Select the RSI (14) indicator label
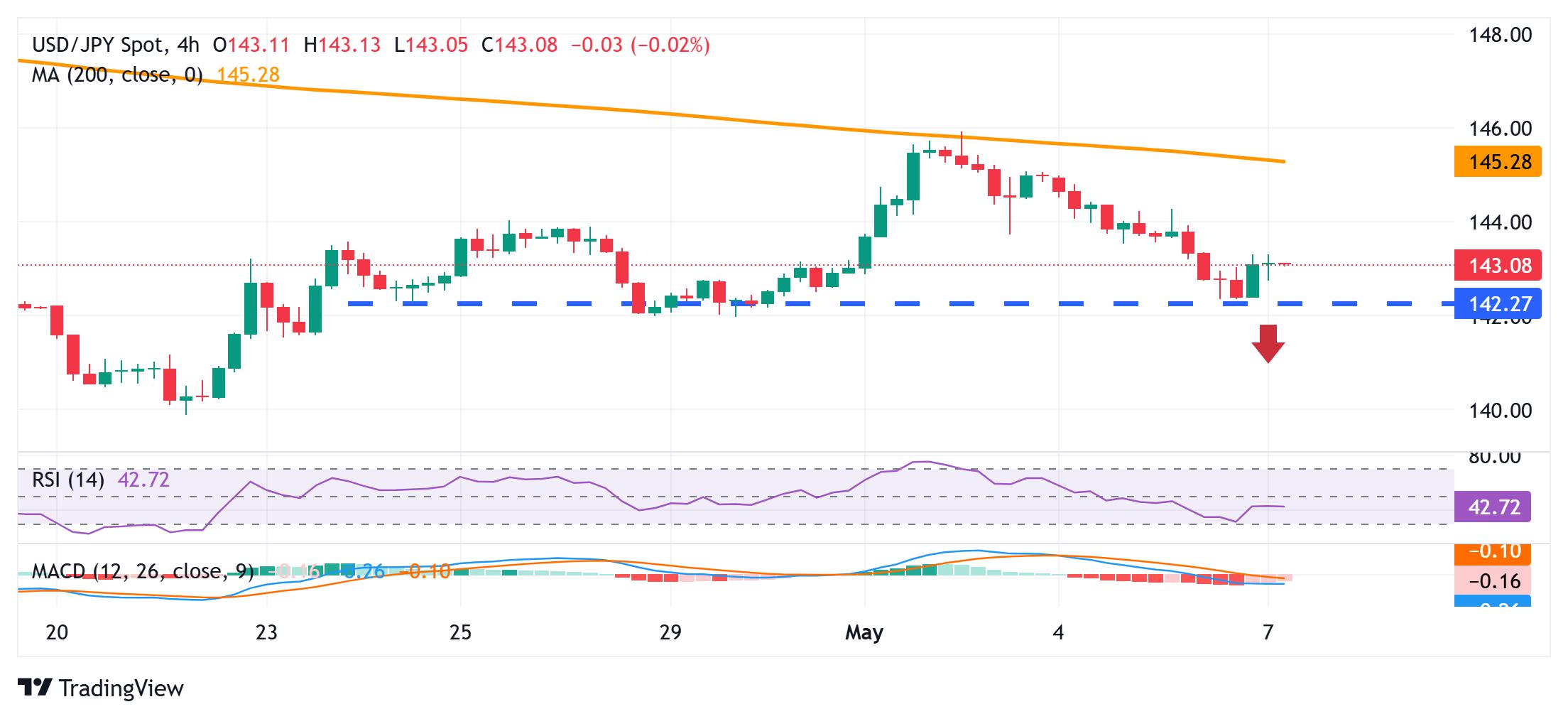 pos(68,480)
